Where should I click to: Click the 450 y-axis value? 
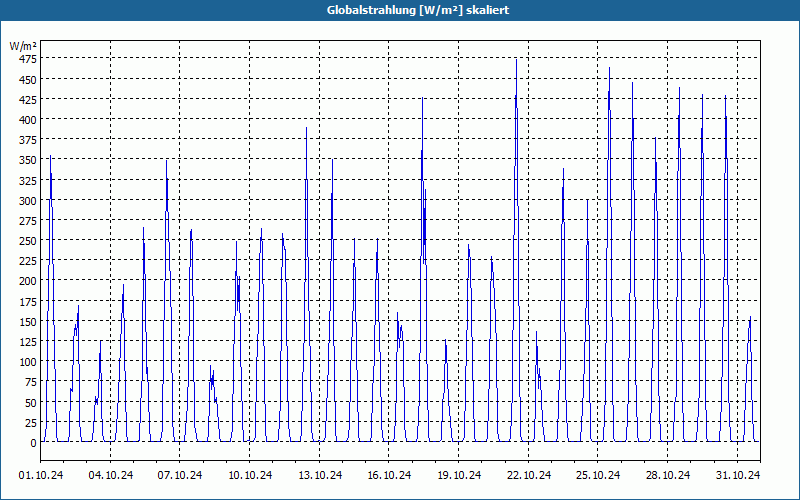(x=28, y=79)
